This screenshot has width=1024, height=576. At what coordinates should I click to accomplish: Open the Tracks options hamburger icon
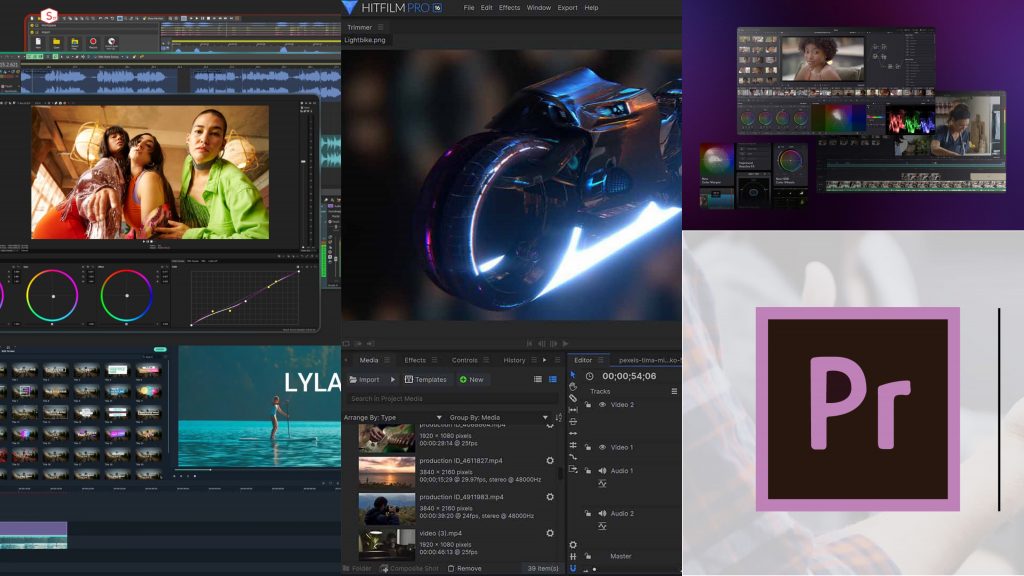(x=675, y=390)
